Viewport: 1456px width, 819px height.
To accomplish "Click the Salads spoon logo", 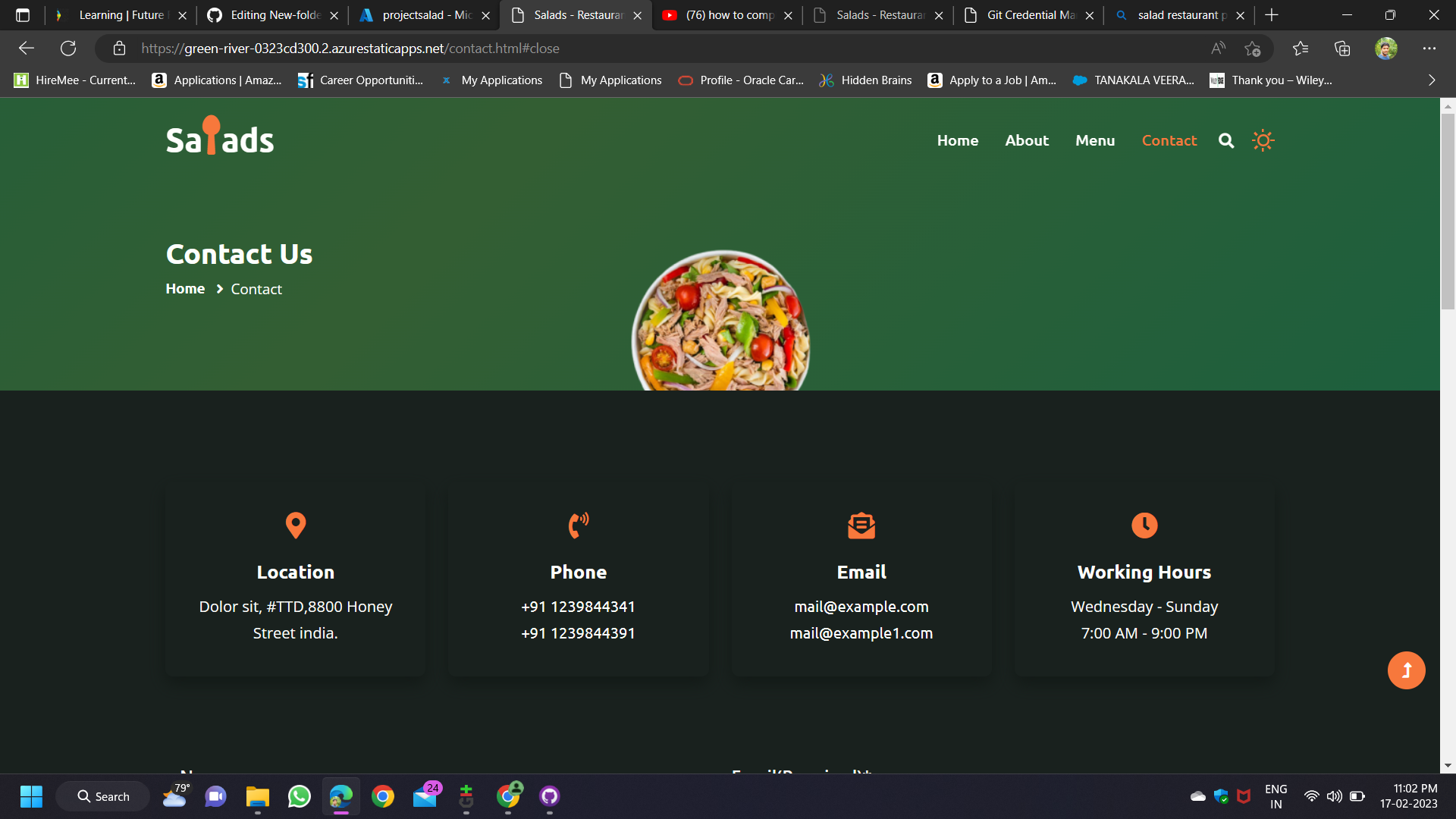I will point(219,136).
